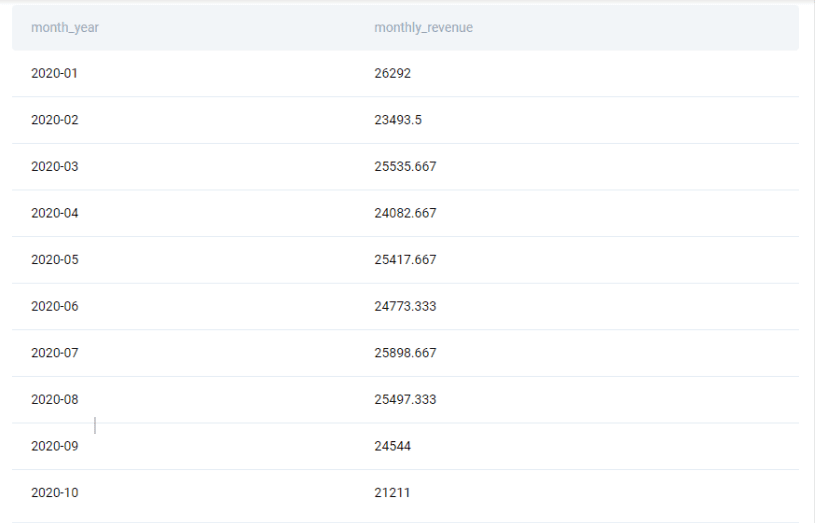
Task: Select revenue value 24773.333
Action: [x=405, y=307]
